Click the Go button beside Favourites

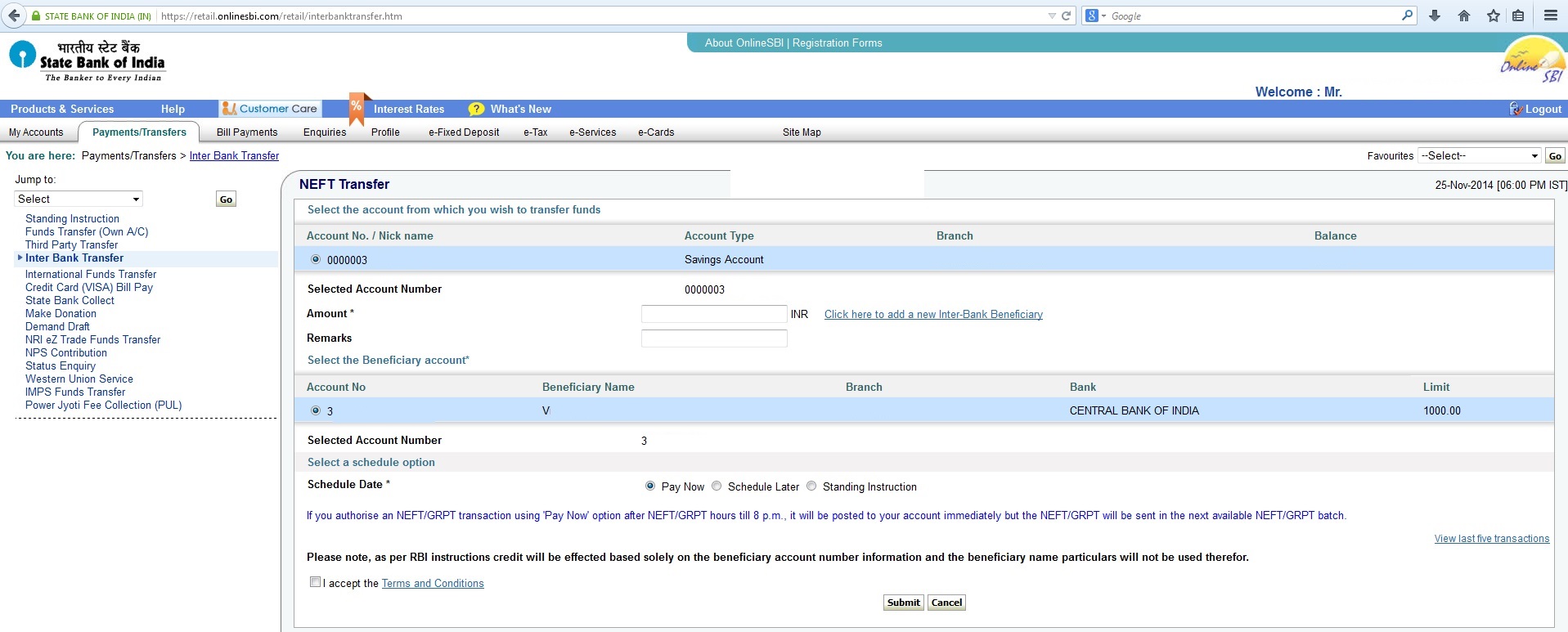[1555, 155]
